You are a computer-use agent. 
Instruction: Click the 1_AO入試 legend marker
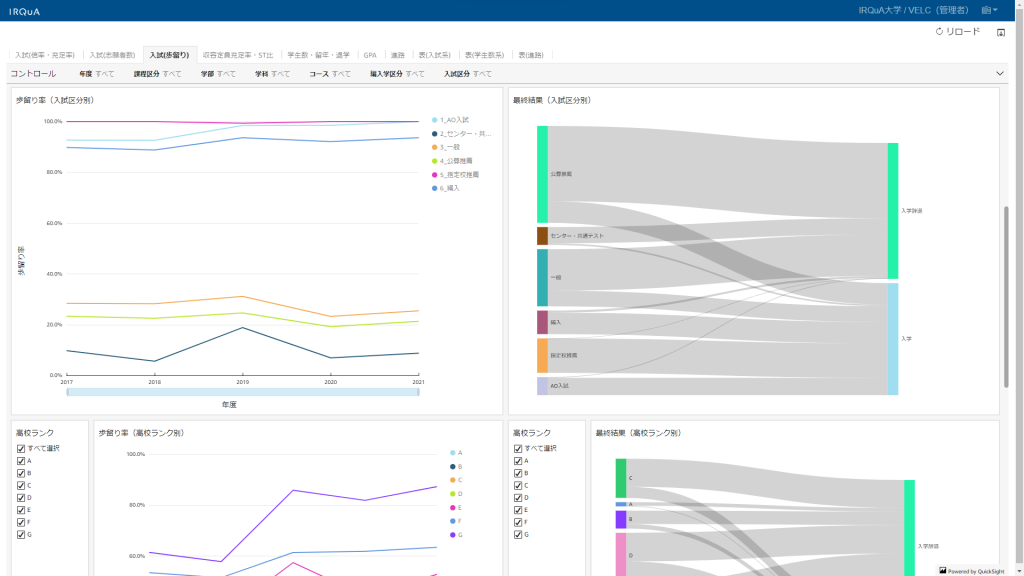434,120
